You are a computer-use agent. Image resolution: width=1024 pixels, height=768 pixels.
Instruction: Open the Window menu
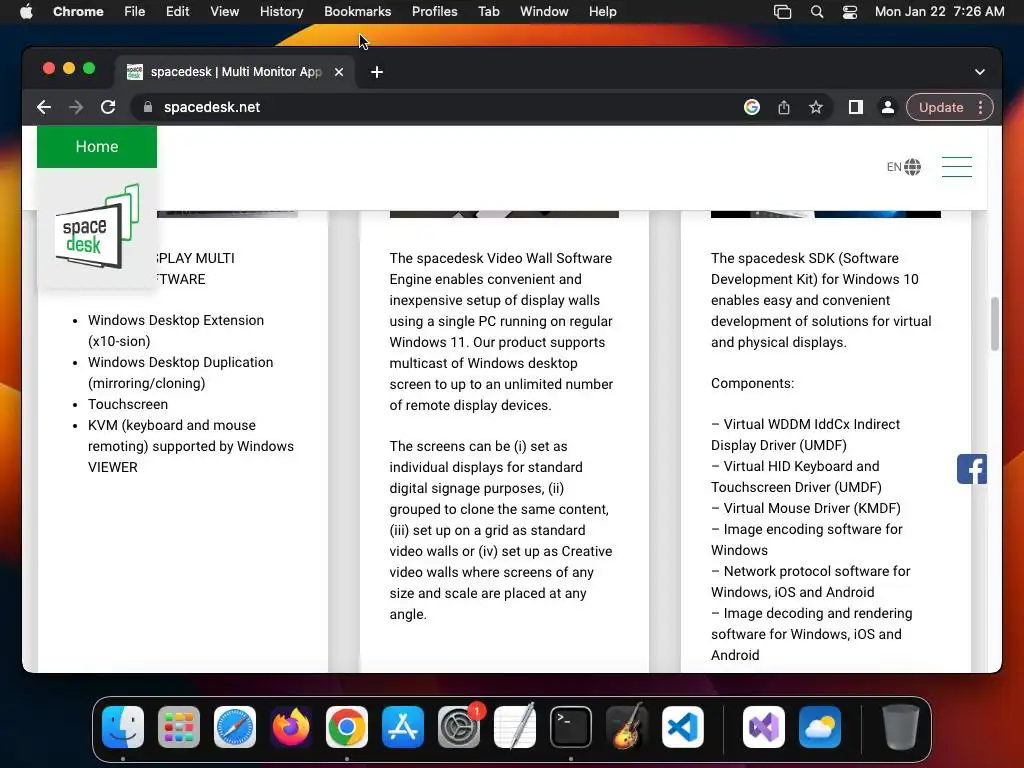coord(544,11)
